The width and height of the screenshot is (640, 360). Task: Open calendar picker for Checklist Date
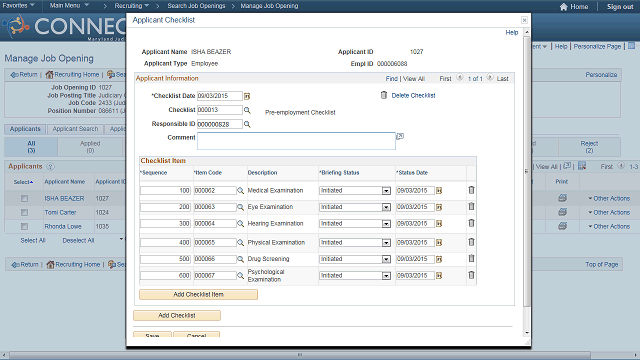pyautogui.click(x=247, y=96)
